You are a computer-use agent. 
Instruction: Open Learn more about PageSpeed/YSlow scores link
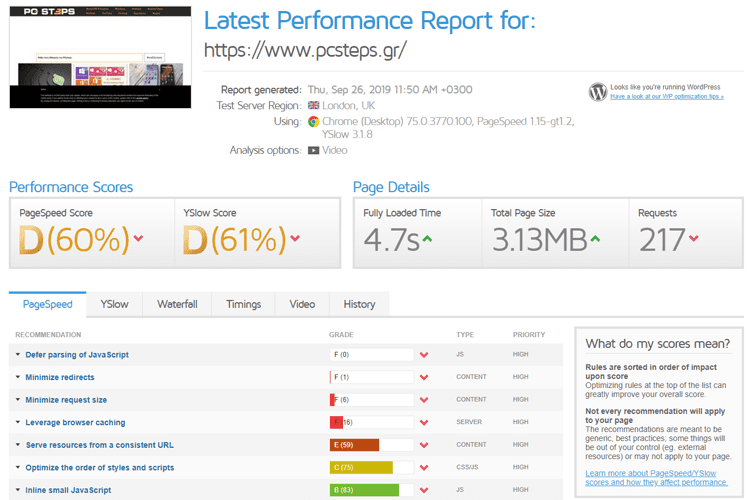point(656,478)
